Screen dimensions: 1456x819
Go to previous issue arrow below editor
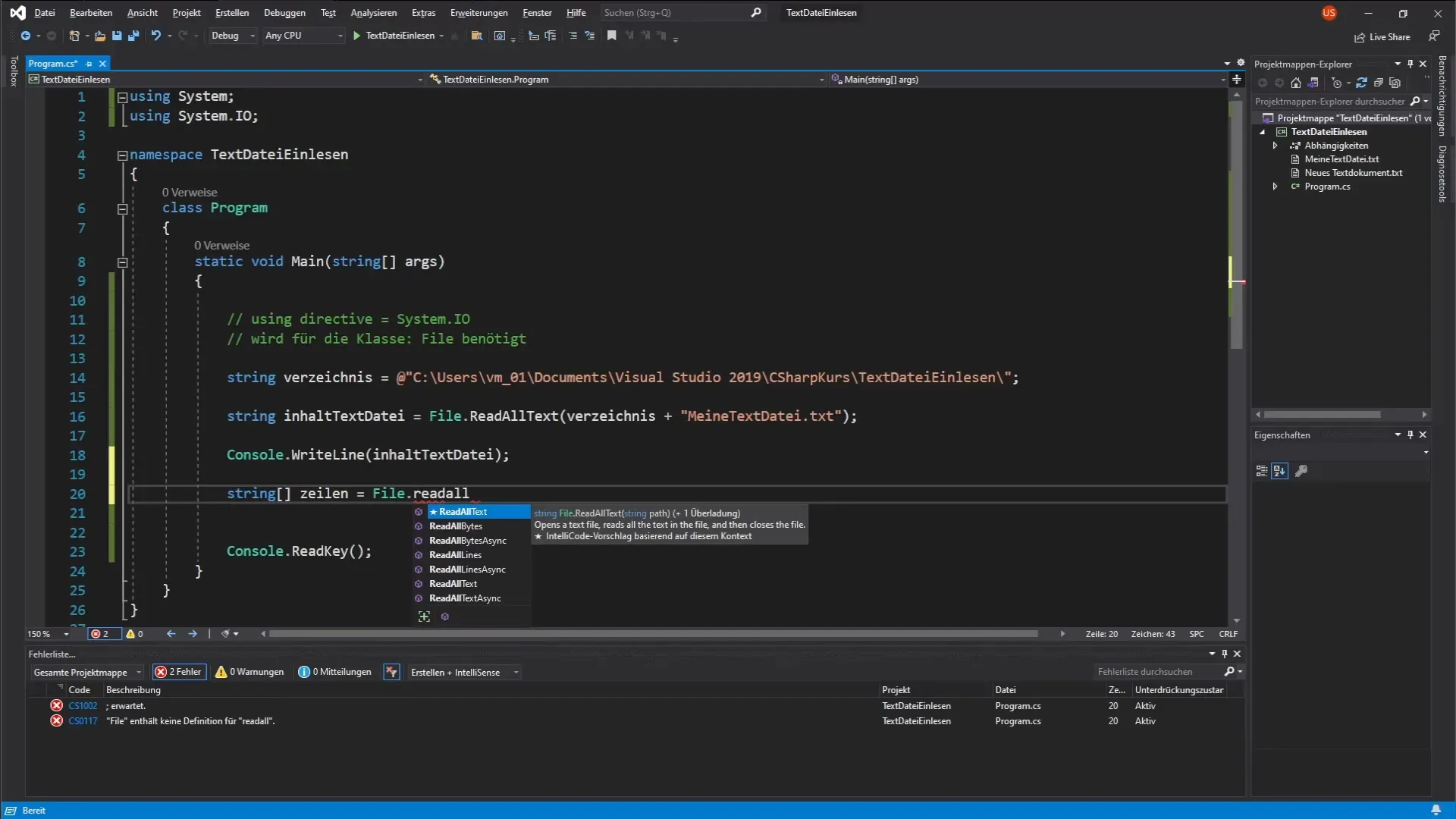[x=171, y=634]
